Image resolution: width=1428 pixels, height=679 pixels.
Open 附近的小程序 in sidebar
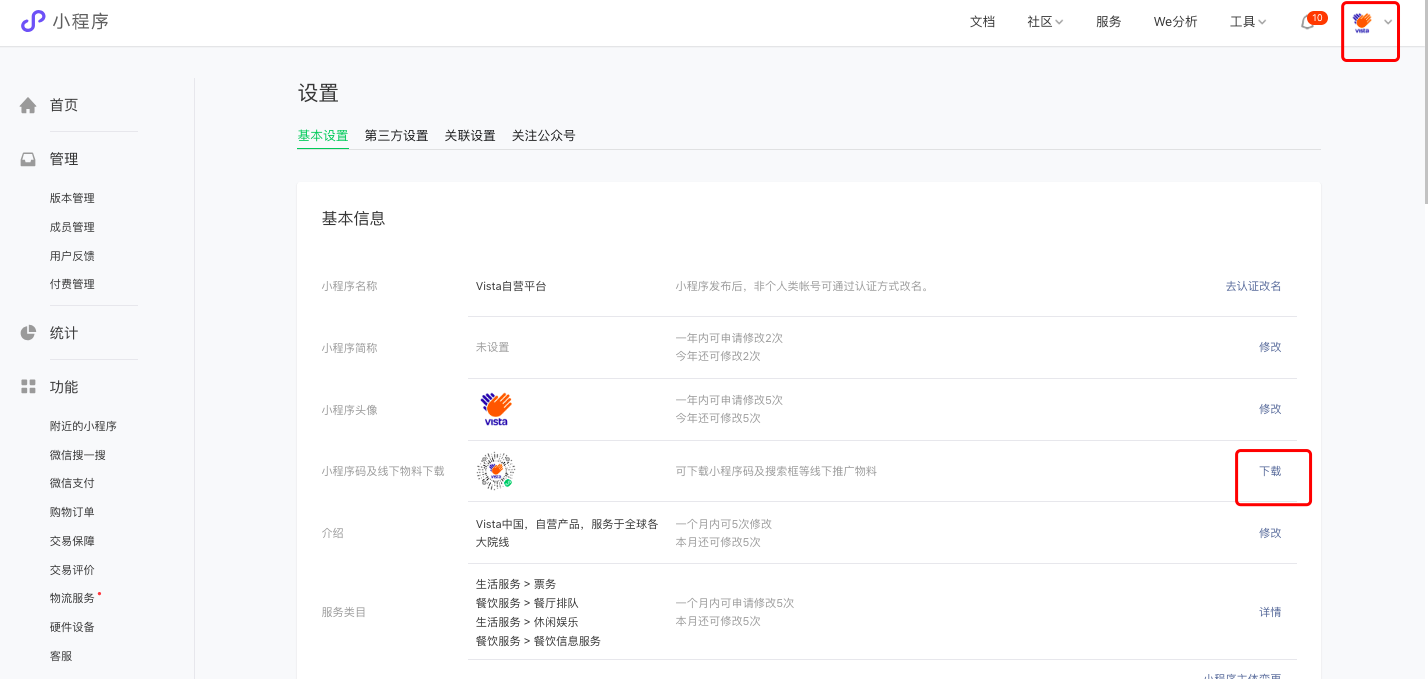click(x=83, y=426)
